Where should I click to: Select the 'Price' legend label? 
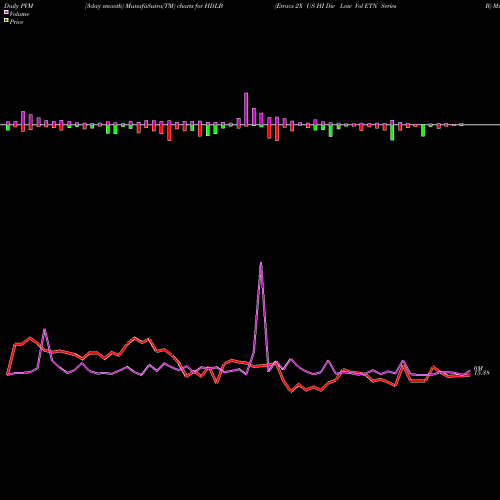click(16, 22)
